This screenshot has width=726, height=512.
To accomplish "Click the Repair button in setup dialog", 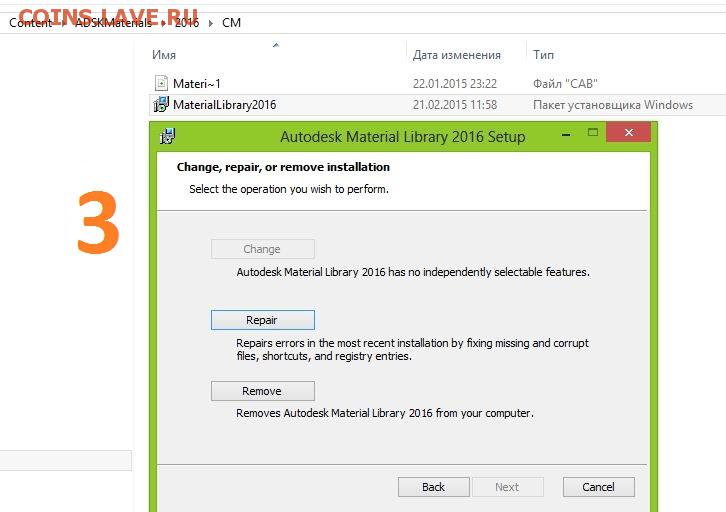I will [263, 320].
